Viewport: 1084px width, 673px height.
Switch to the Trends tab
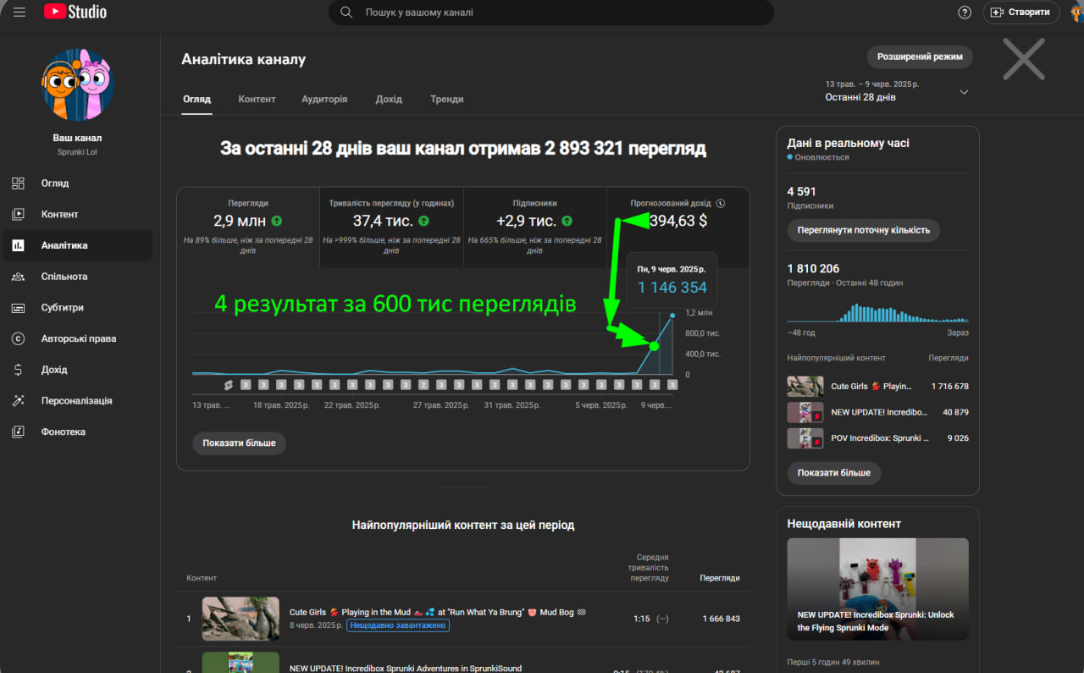click(446, 99)
